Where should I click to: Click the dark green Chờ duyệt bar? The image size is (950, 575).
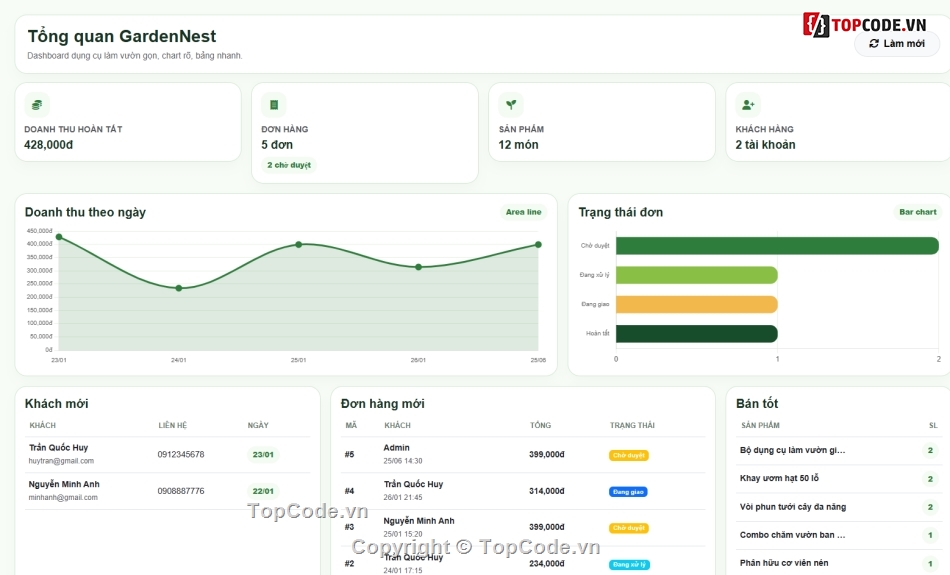point(777,245)
